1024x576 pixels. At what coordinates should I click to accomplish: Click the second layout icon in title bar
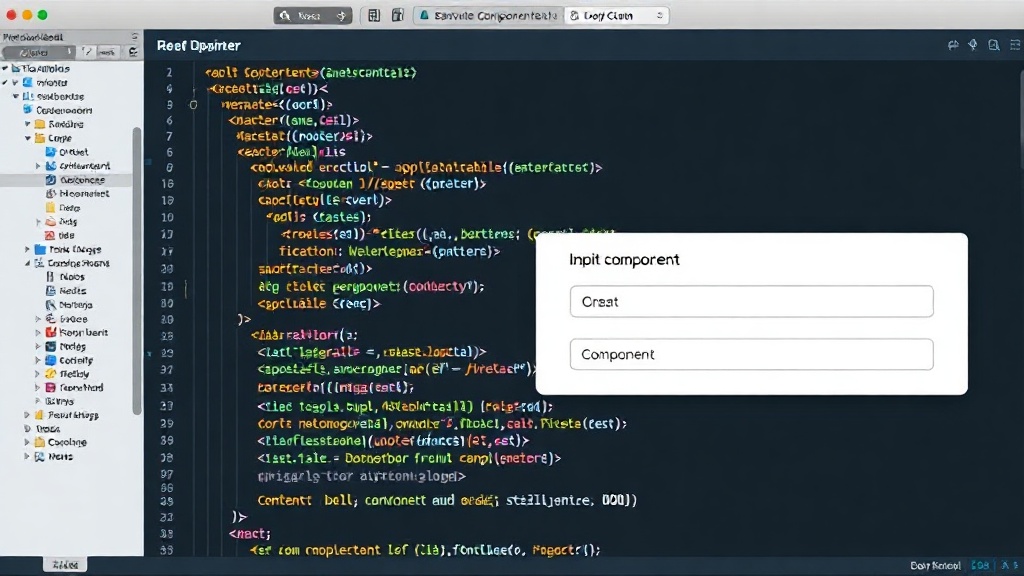click(x=397, y=16)
